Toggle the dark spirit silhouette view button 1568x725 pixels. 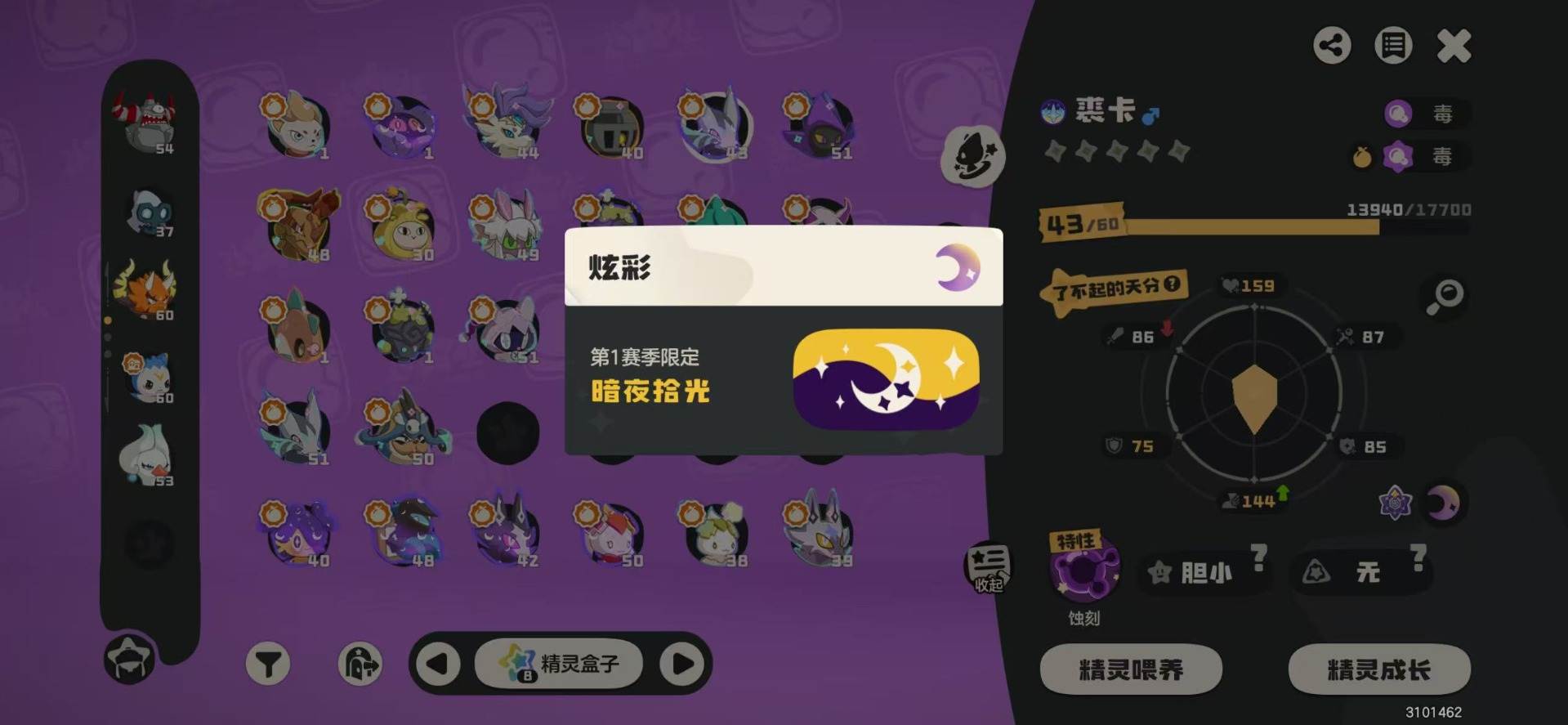tap(972, 156)
